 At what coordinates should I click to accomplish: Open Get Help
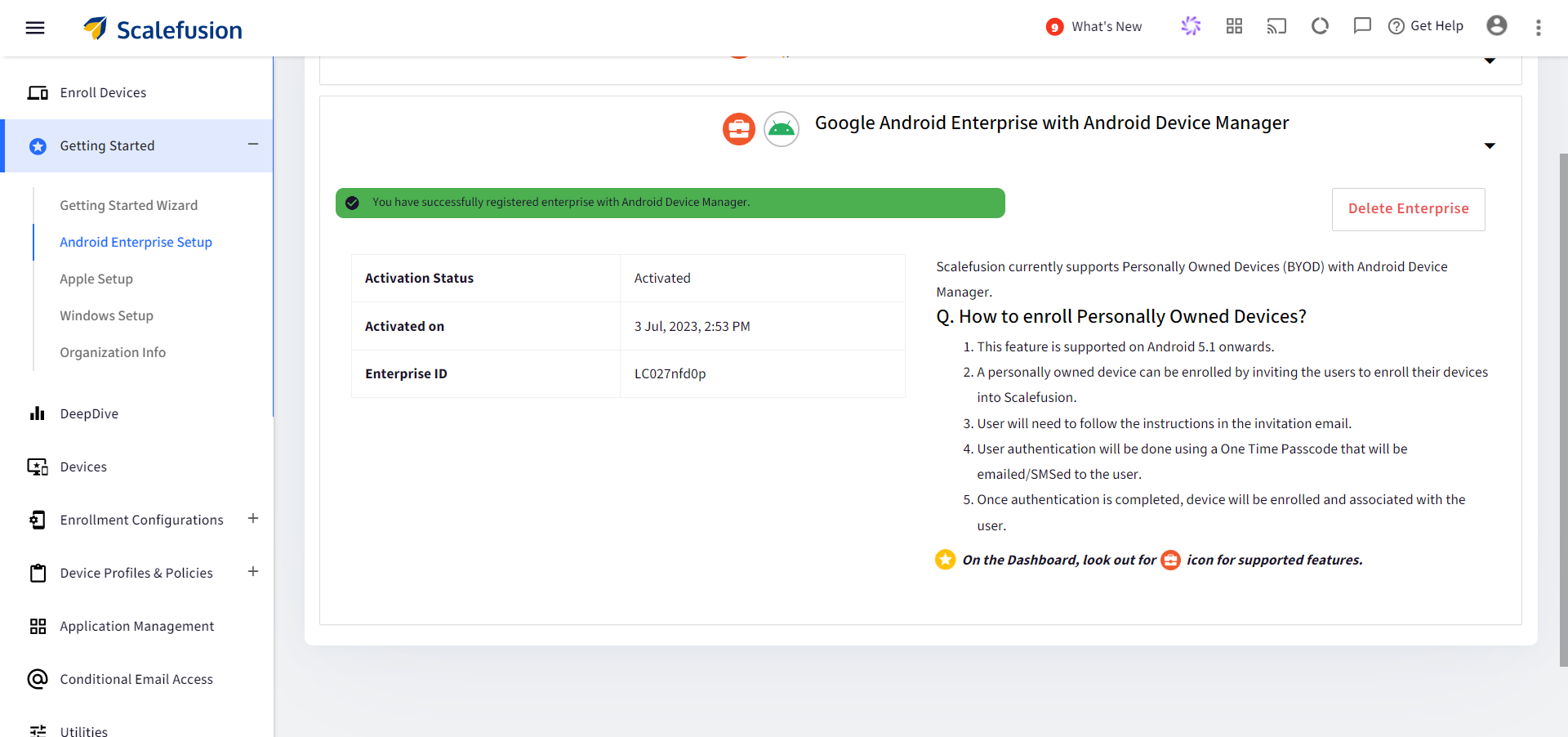1426,26
